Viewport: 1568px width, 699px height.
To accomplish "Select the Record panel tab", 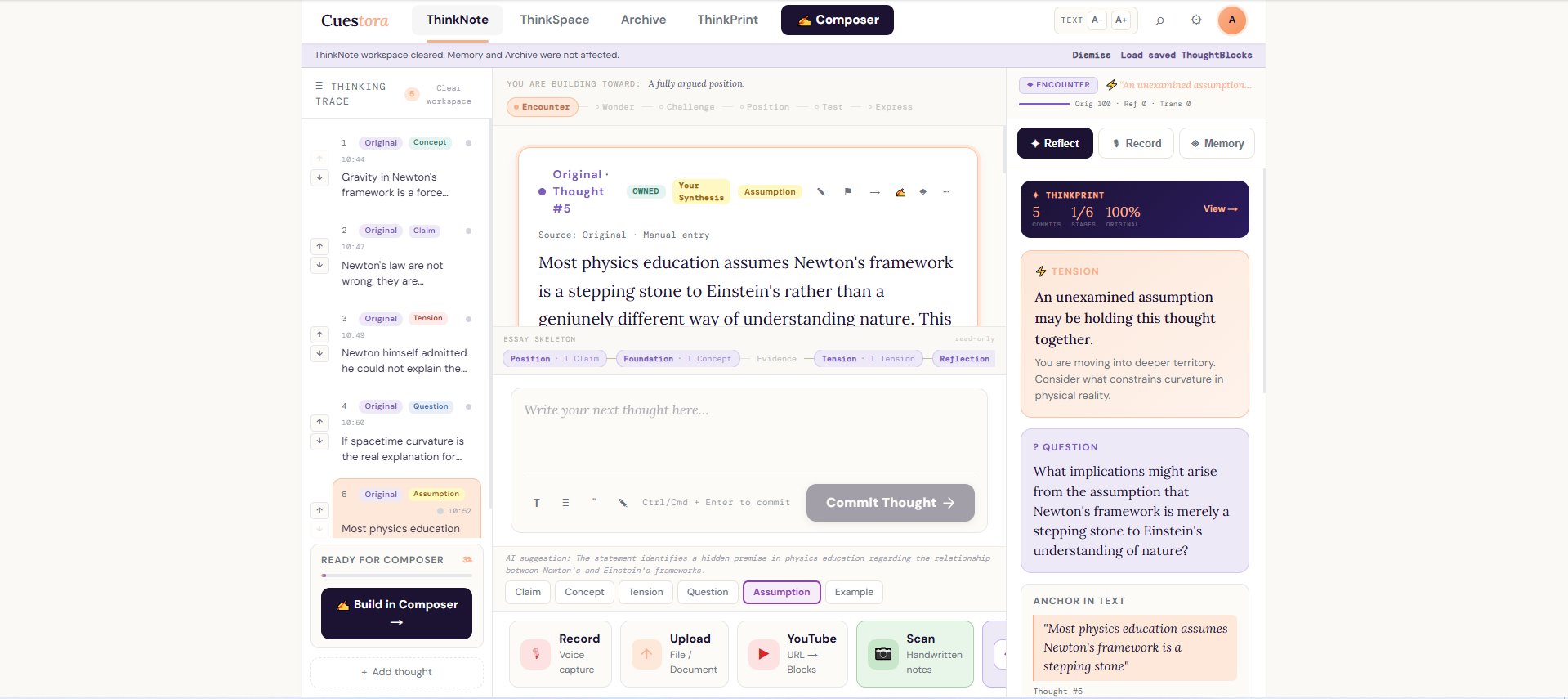I will click(x=1136, y=143).
